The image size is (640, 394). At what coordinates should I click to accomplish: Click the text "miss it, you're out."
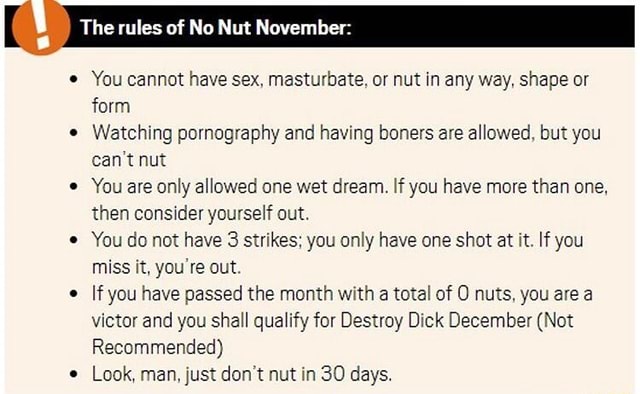(166, 267)
